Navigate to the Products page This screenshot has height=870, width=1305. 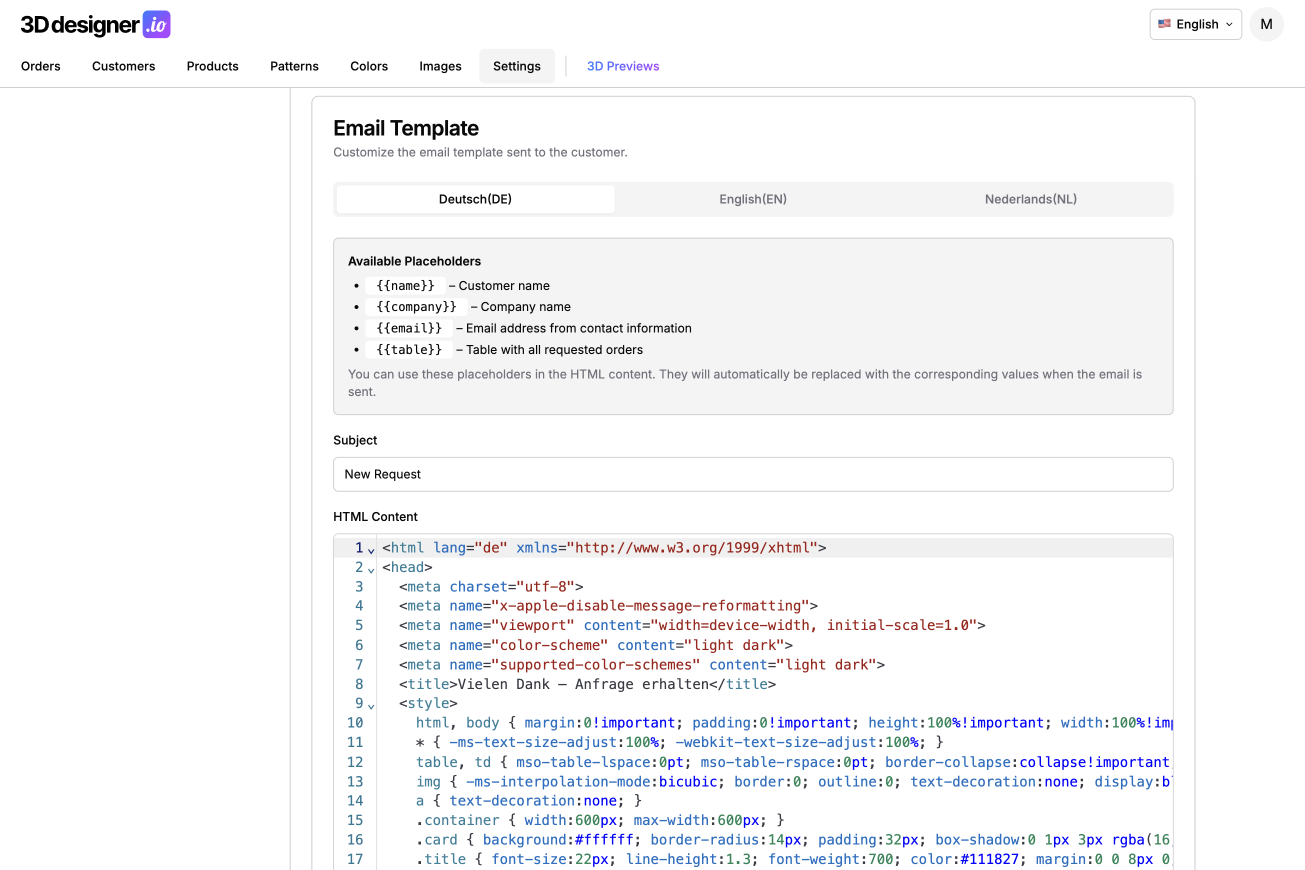pos(212,66)
